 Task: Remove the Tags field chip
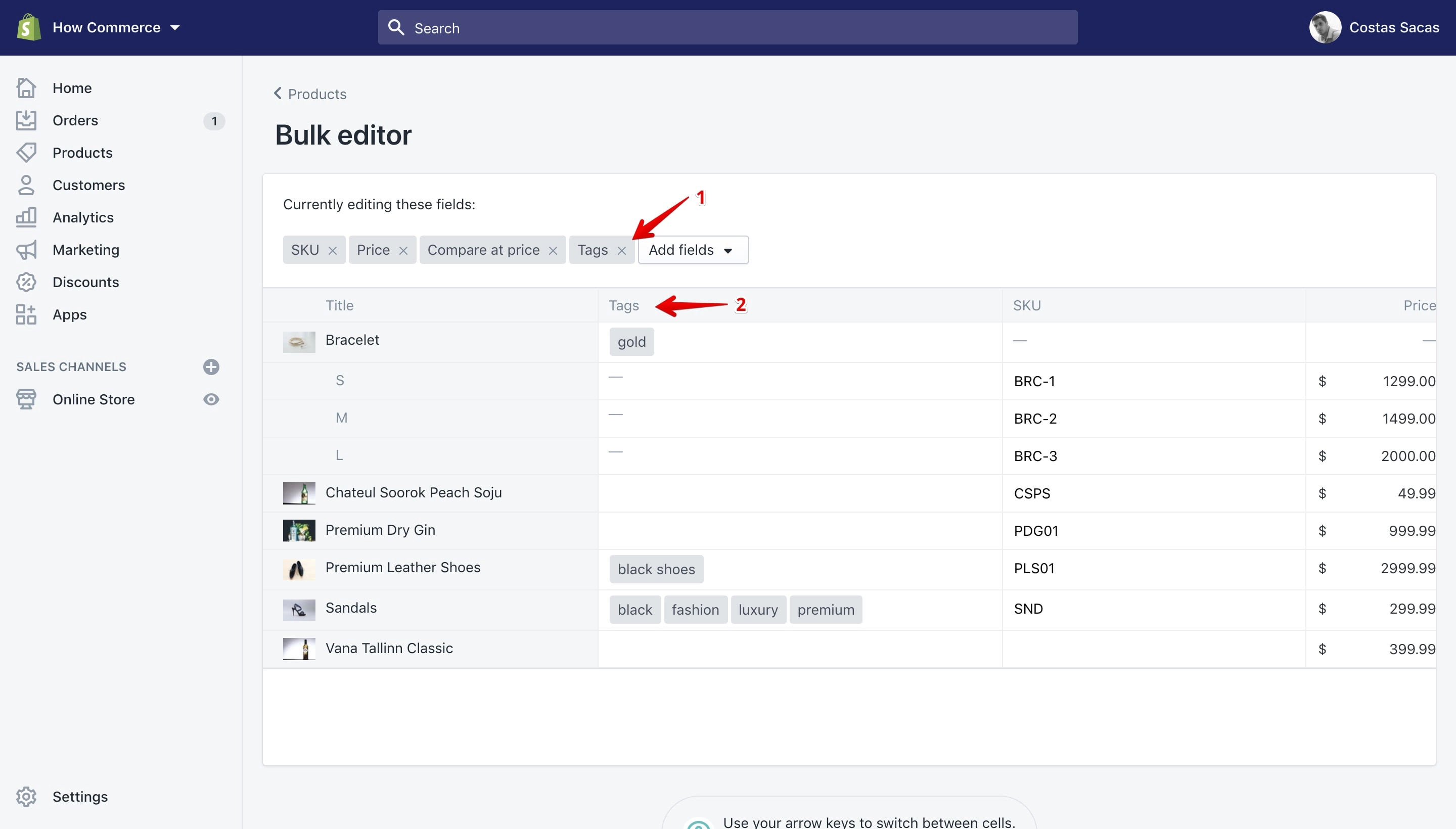[x=622, y=251]
